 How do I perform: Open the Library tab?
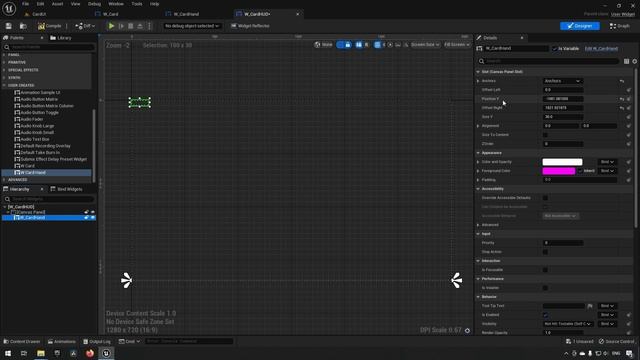pos(61,38)
